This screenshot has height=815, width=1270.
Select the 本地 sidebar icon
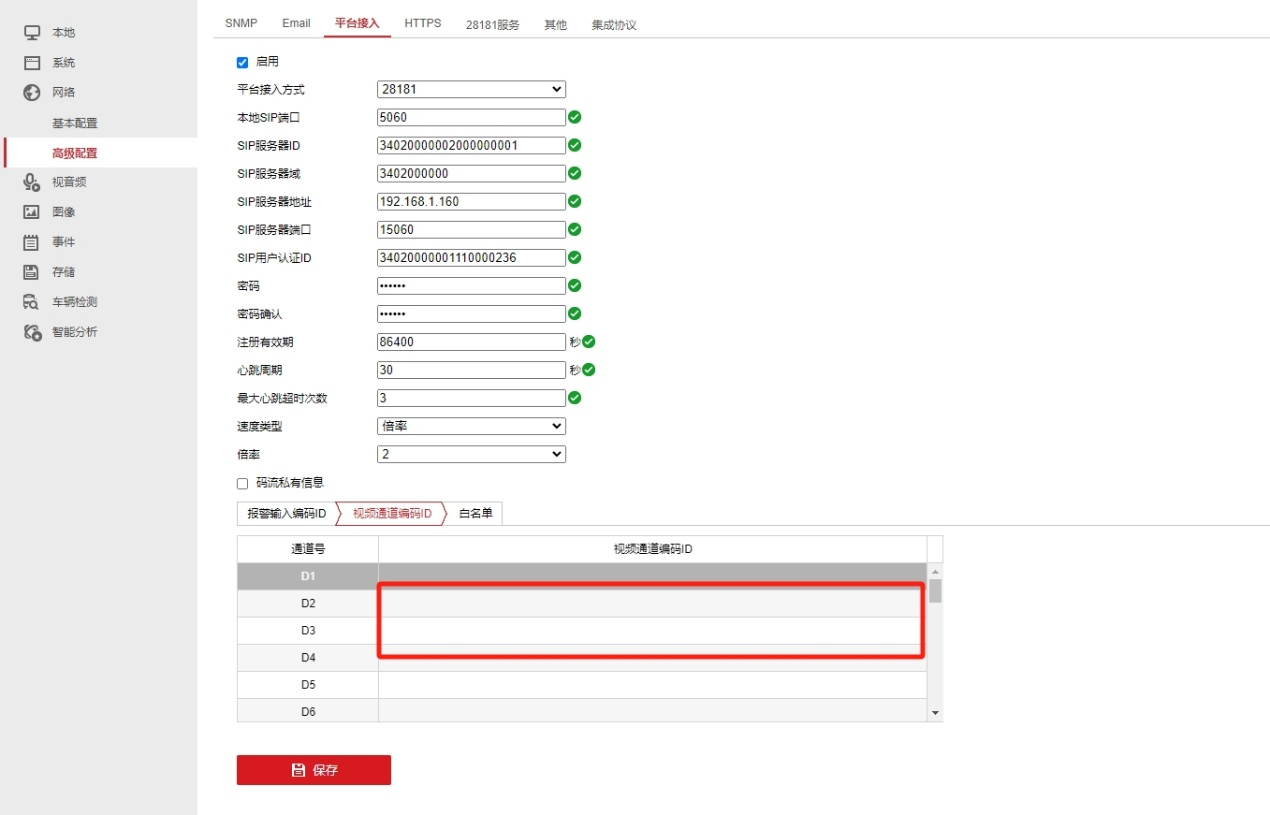pyautogui.click(x=31, y=31)
